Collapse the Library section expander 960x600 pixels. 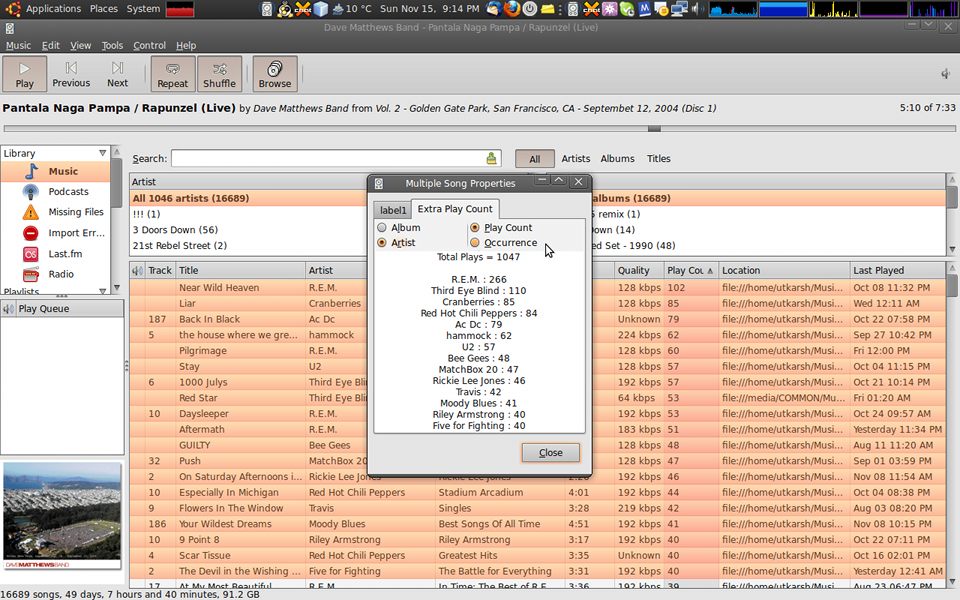(x=102, y=153)
